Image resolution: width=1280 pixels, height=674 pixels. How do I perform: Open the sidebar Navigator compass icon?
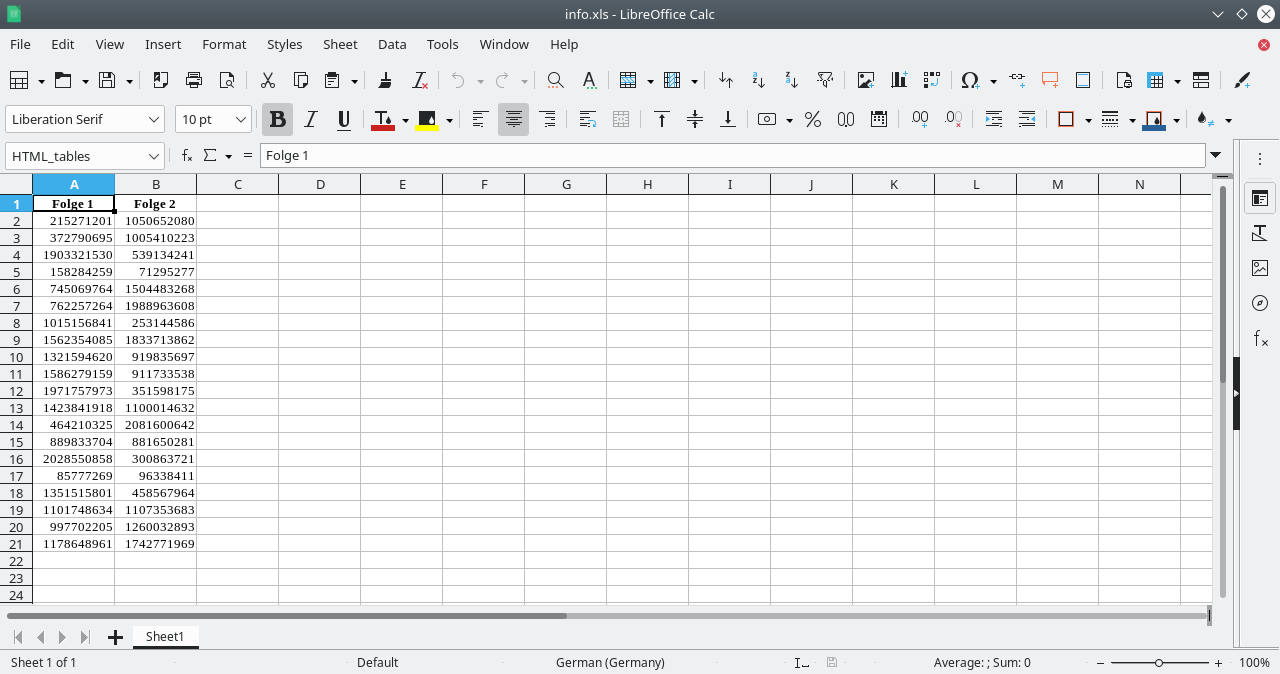tap(1259, 303)
